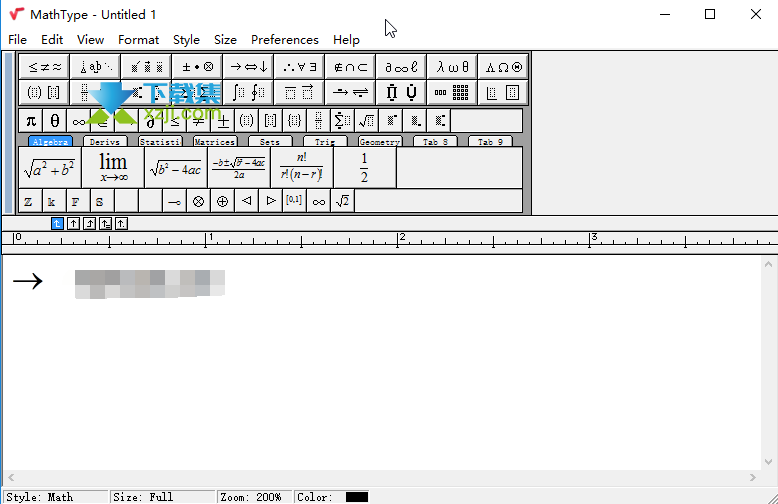Insert the pi symbol from small bar
Screen dimensions: 778x504
point(31,121)
